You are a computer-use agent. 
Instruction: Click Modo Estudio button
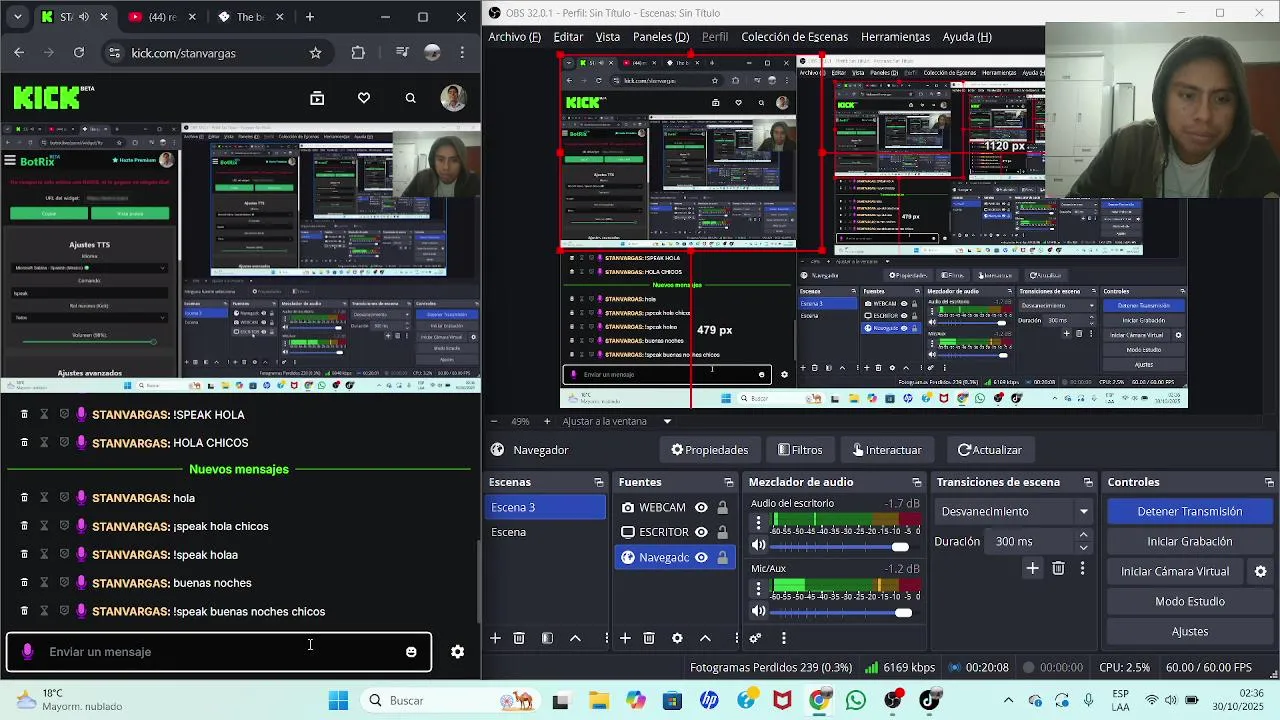click(x=1189, y=601)
